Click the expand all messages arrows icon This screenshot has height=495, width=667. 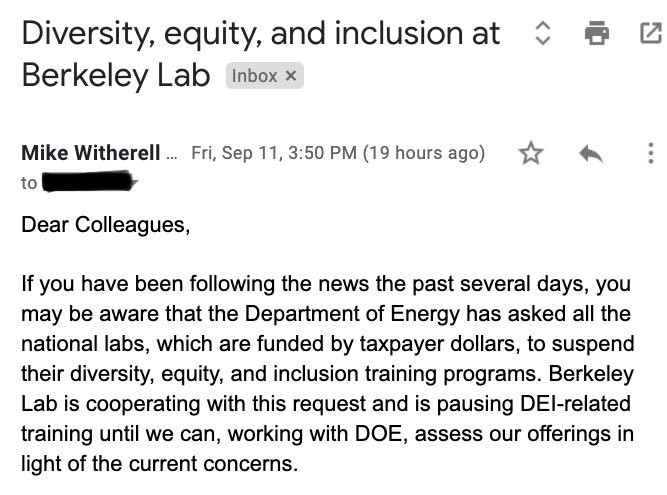(543, 33)
